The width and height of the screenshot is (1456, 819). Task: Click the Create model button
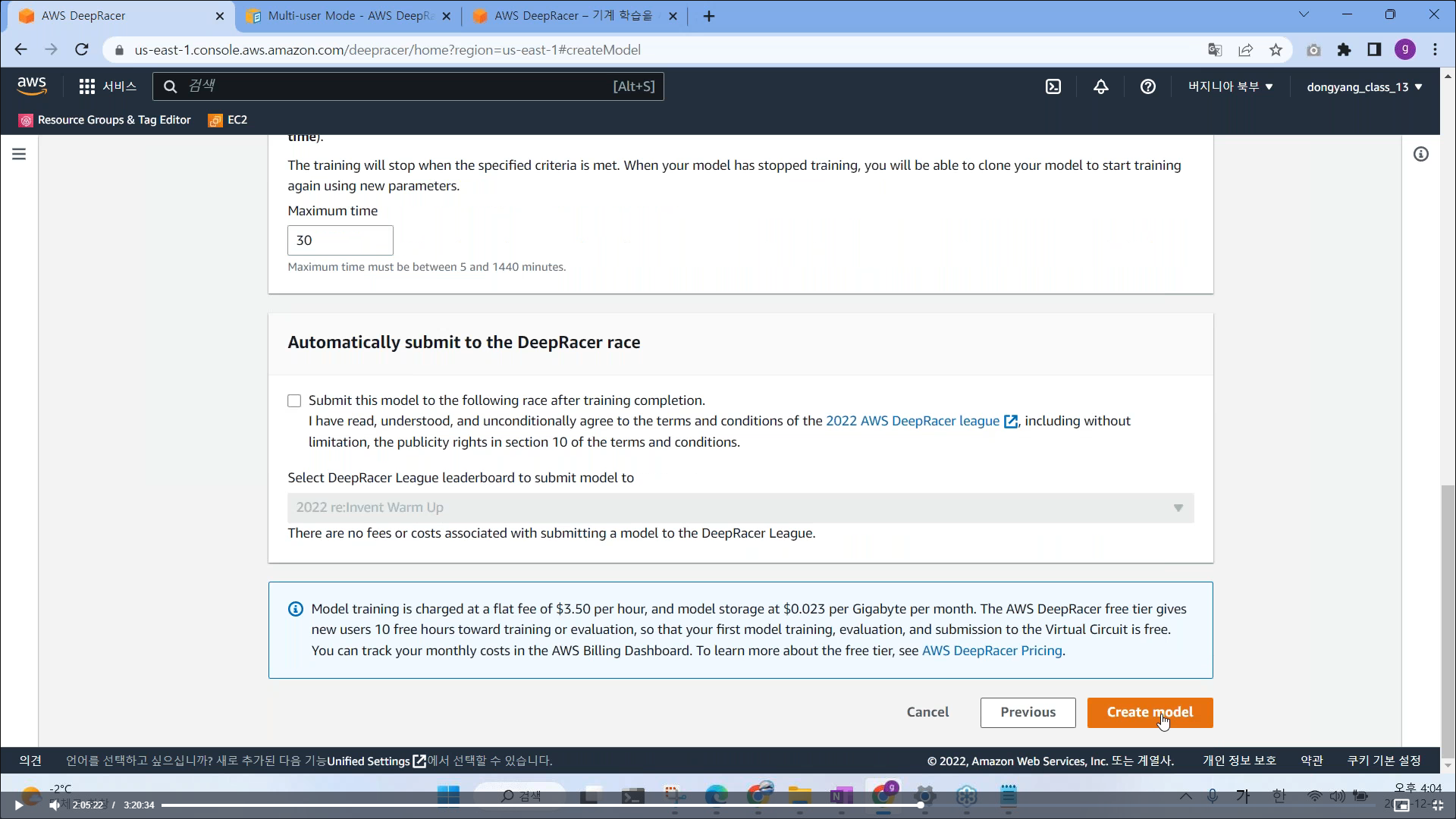tap(1149, 712)
